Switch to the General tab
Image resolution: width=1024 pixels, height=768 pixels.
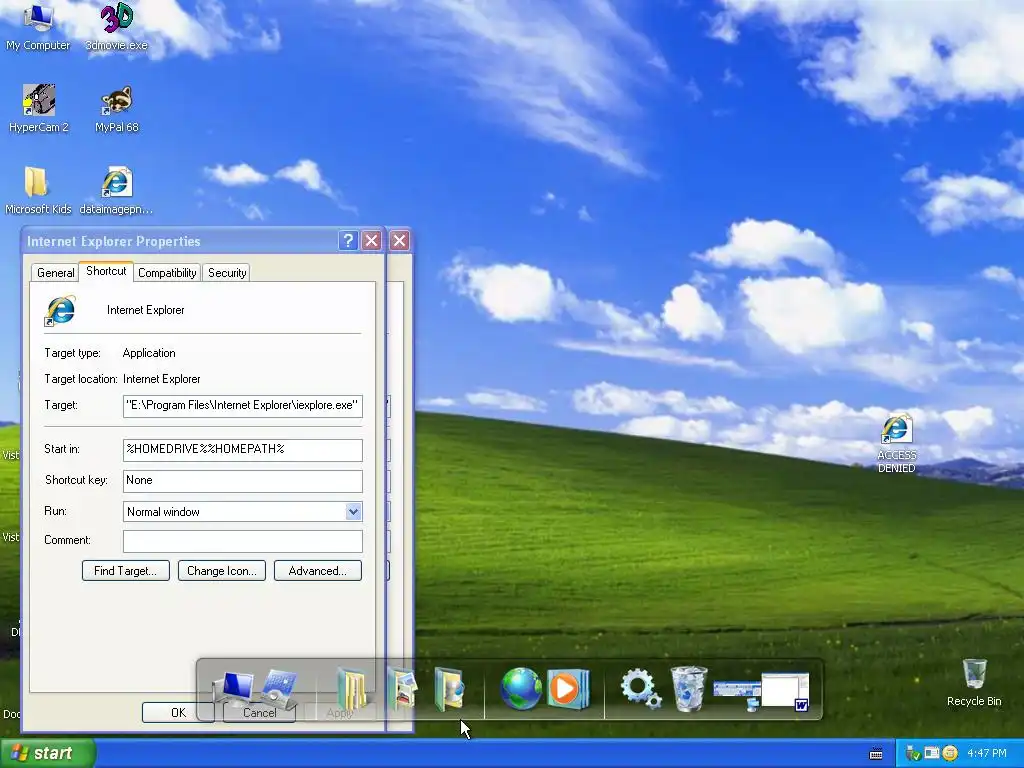tap(55, 272)
